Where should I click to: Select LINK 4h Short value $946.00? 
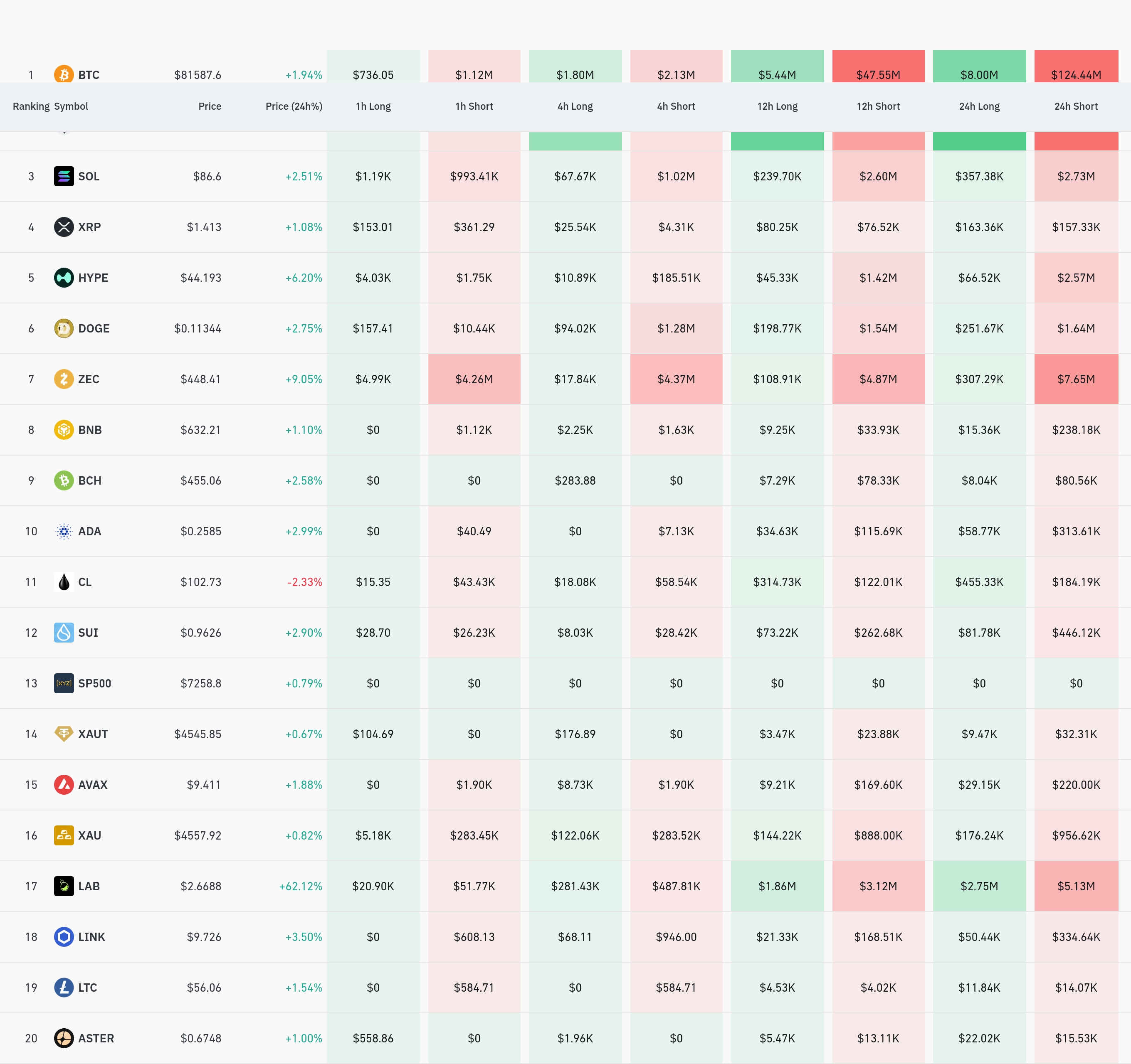[676, 937]
